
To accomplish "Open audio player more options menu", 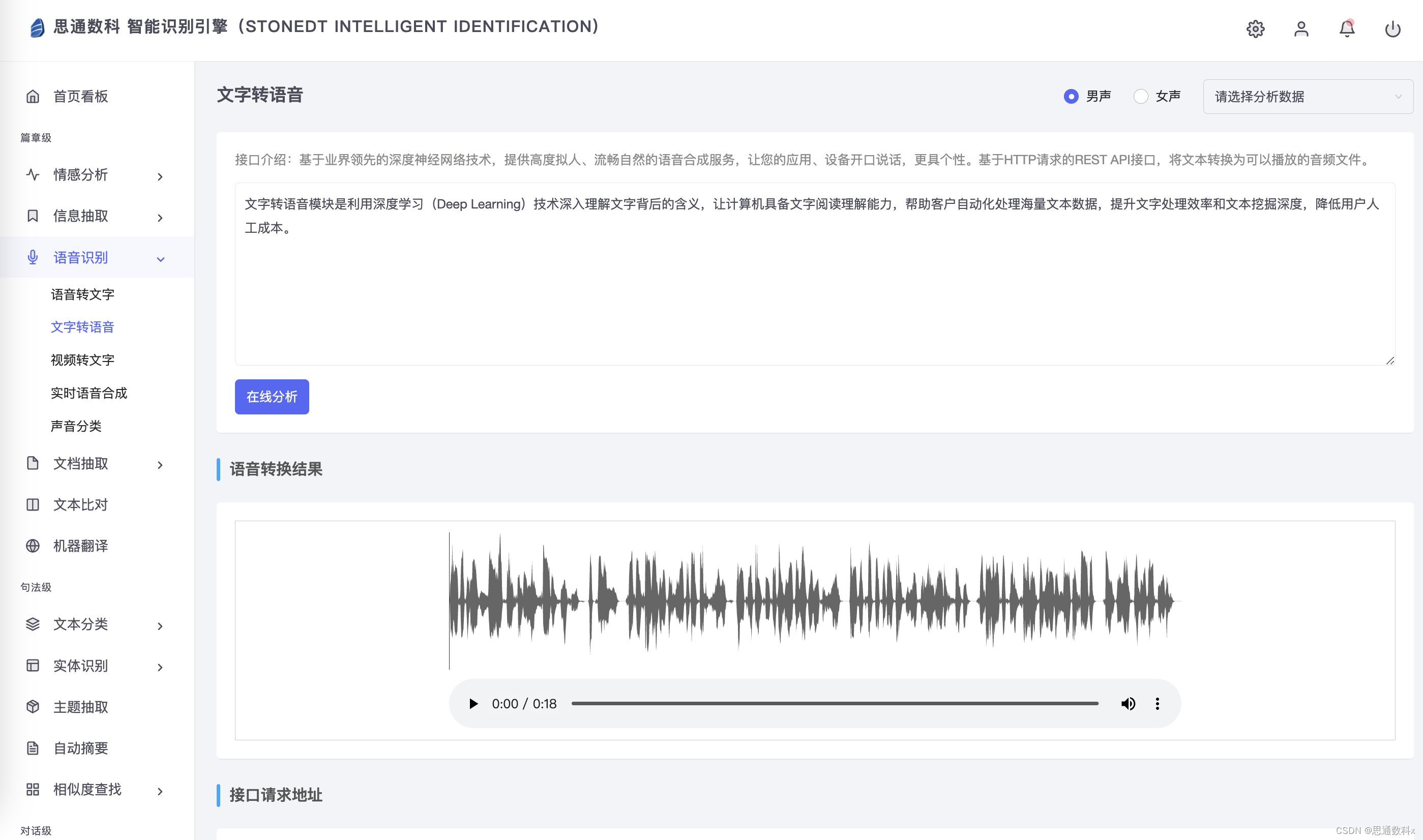I will (x=1157, y=704).
